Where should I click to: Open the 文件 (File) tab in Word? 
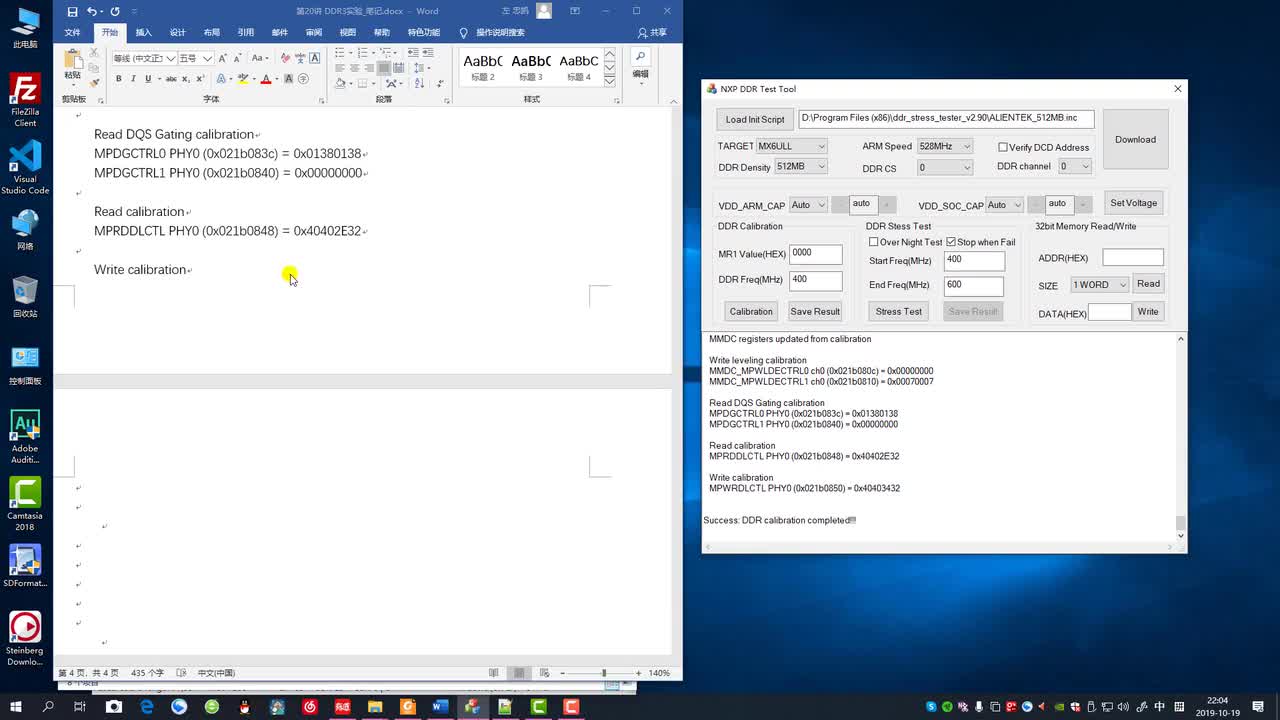[72, 32]
